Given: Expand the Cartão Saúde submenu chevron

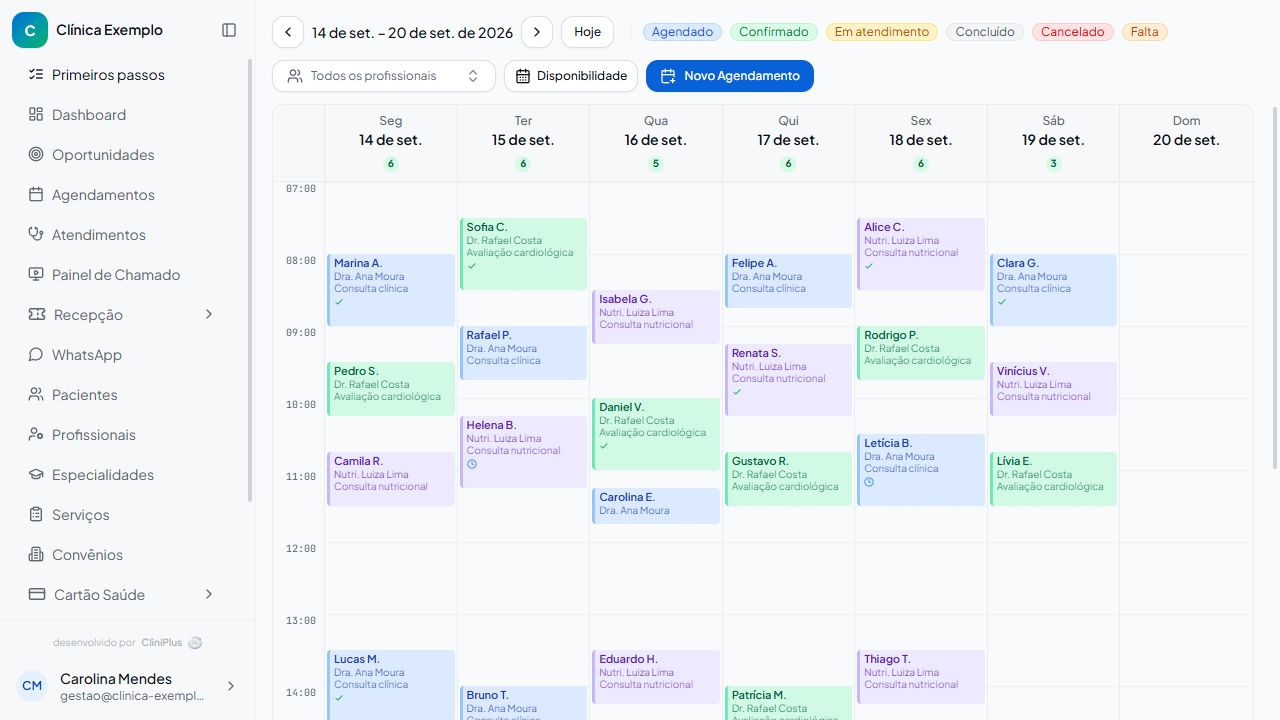Looking at the screenshot, I should pyautogui.click(x=209, y=594).
